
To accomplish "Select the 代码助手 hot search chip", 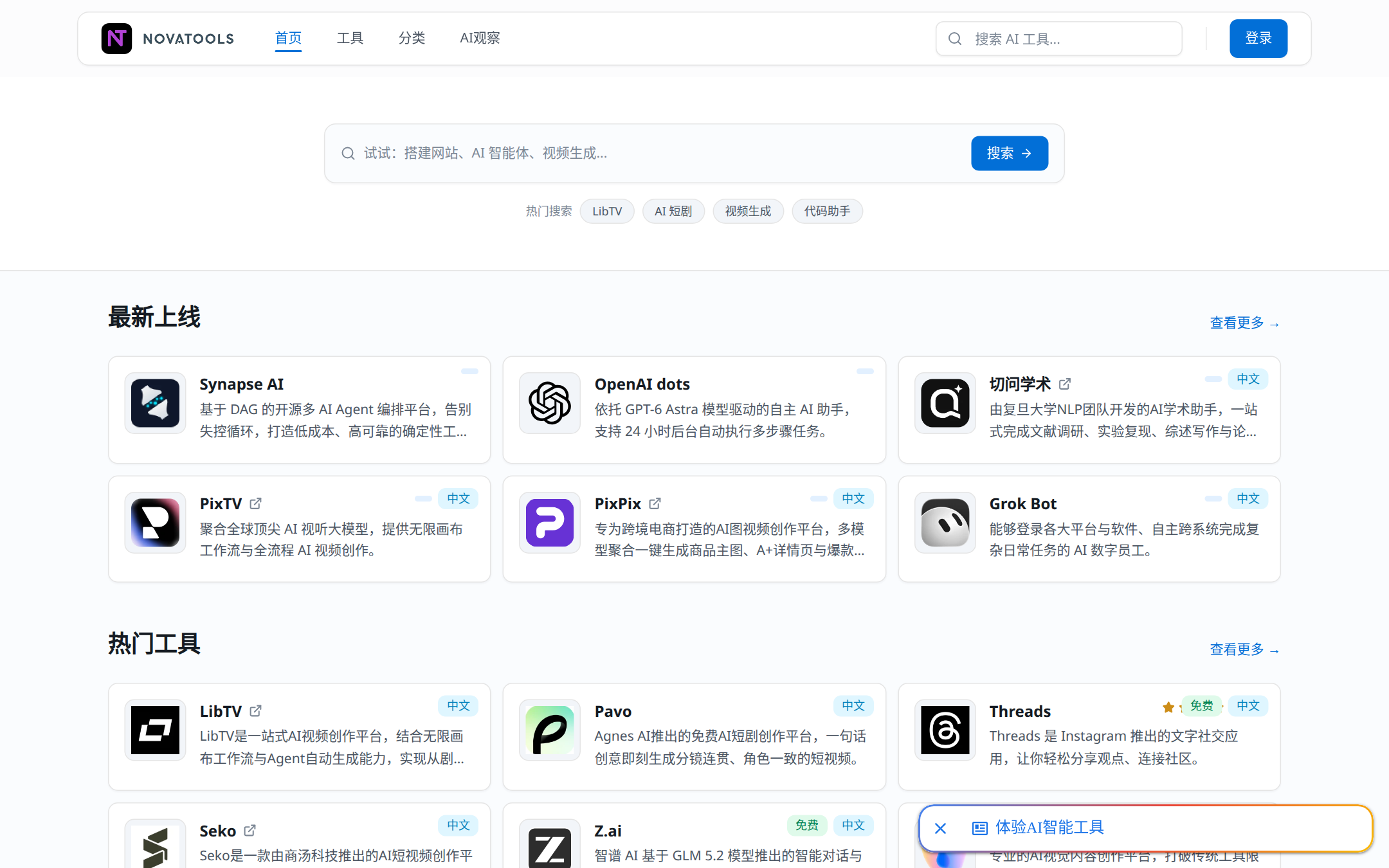I will pyautogui.click(x=827, y=211).
